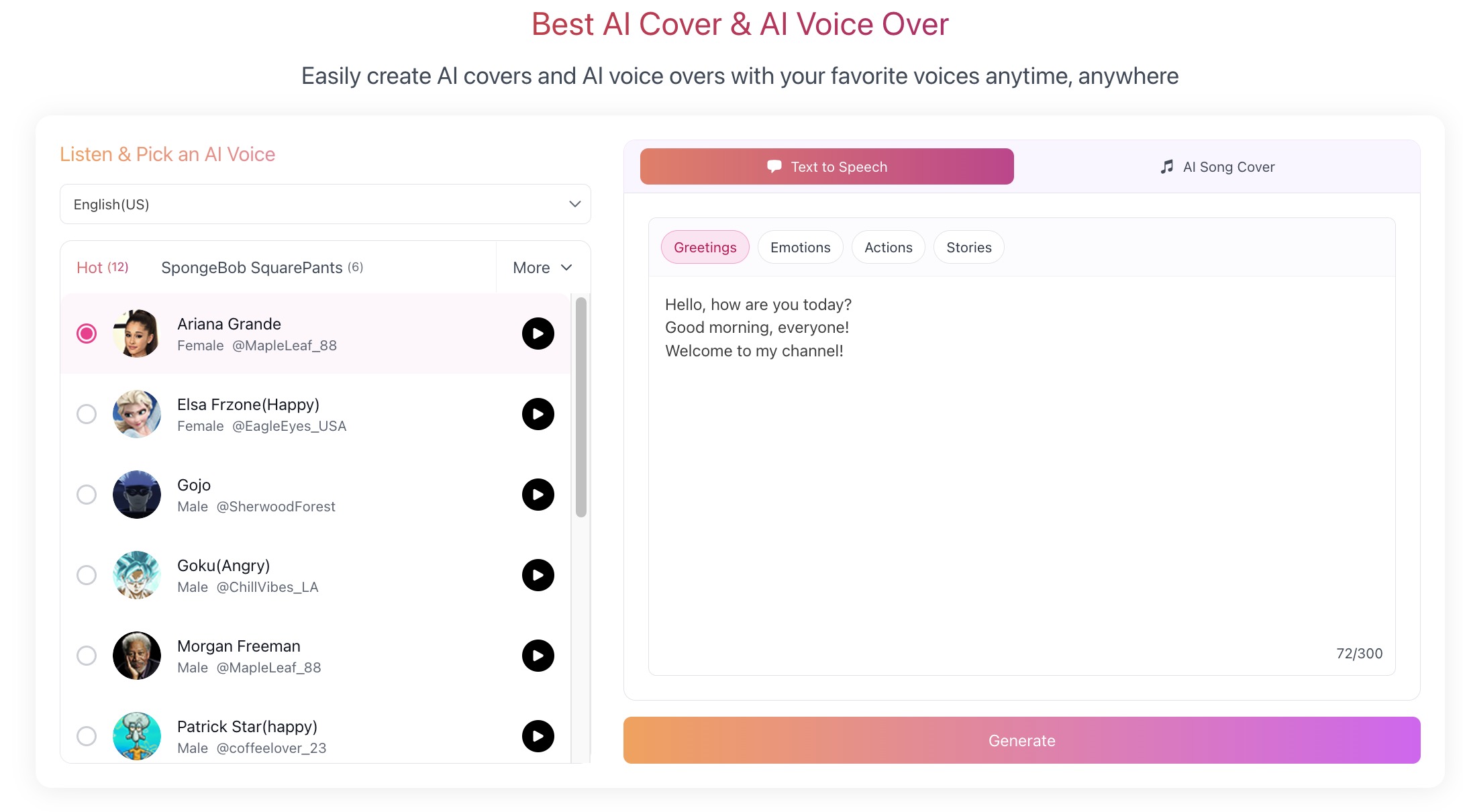1463x812 pixels.
Task: Open the English(US) language dropdown
Action: (x=325, y=204)
